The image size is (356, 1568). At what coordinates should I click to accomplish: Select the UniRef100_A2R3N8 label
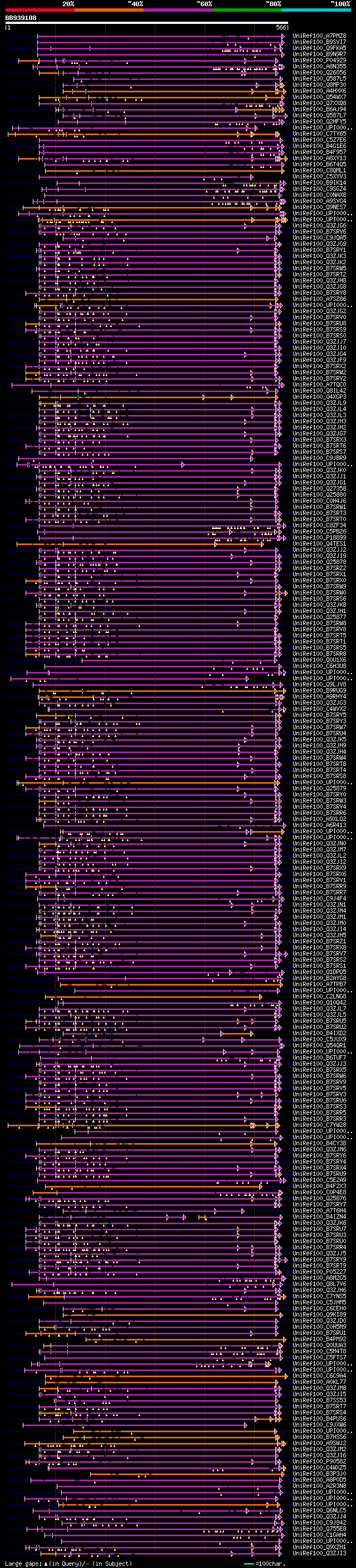319,1486
